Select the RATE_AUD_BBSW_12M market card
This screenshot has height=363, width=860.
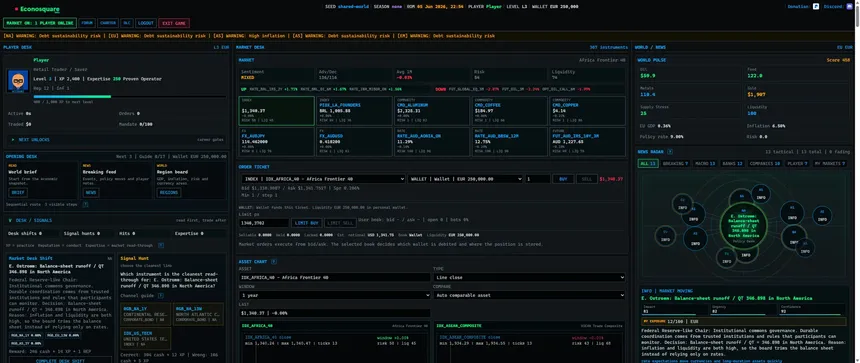point(510,141)
